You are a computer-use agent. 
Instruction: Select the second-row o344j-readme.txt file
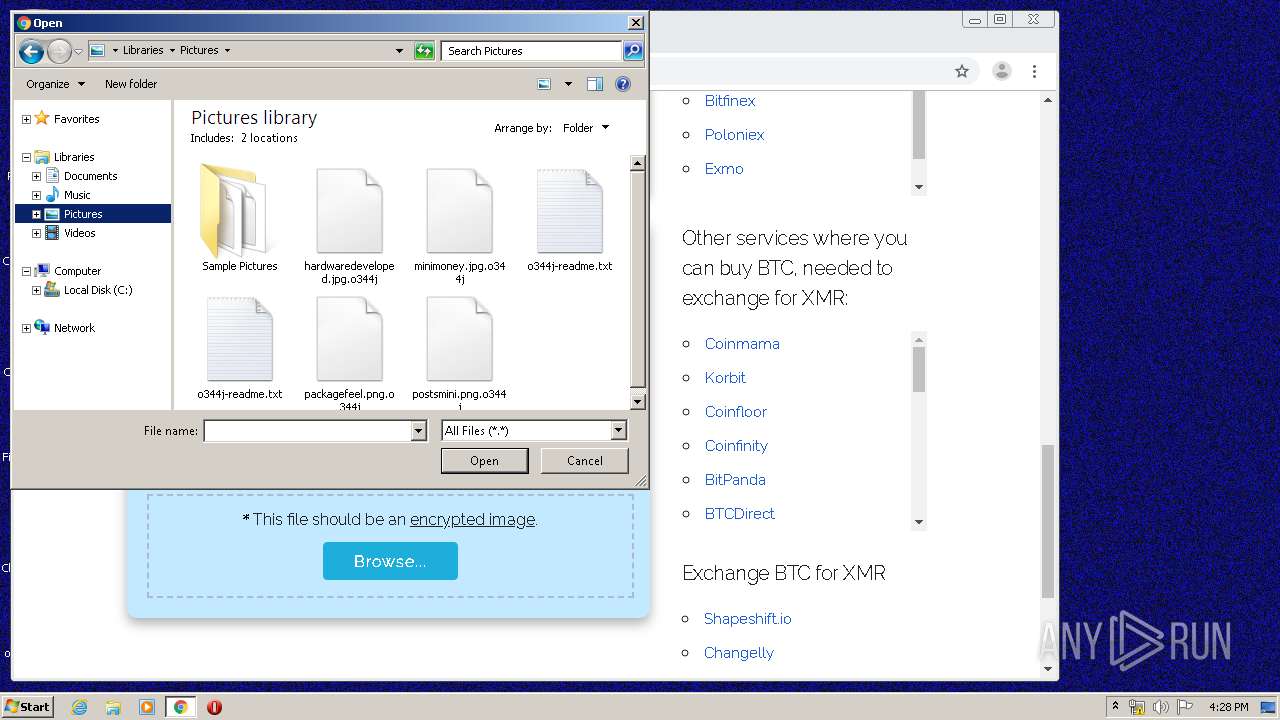point(240,348)
